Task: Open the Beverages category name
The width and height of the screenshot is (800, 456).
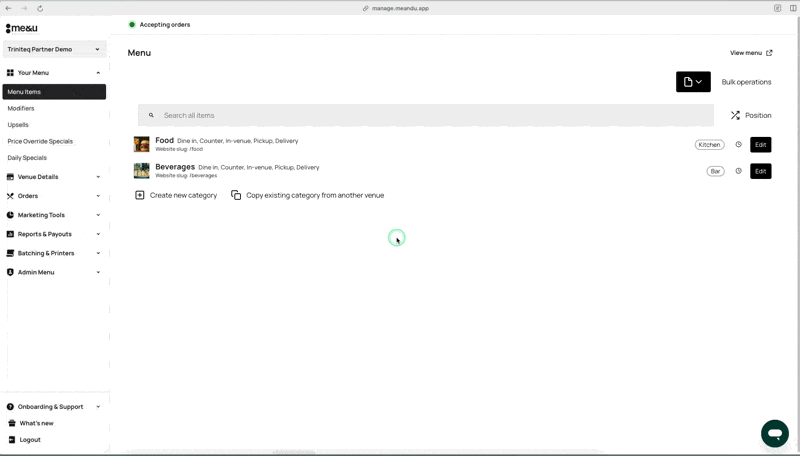Action: (x=175, y=167)
